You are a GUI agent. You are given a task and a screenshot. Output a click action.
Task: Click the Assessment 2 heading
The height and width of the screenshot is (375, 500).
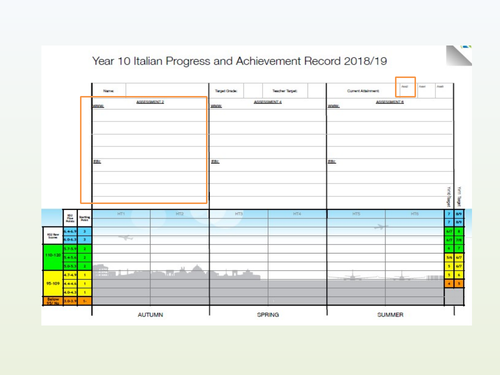[150, 102]
